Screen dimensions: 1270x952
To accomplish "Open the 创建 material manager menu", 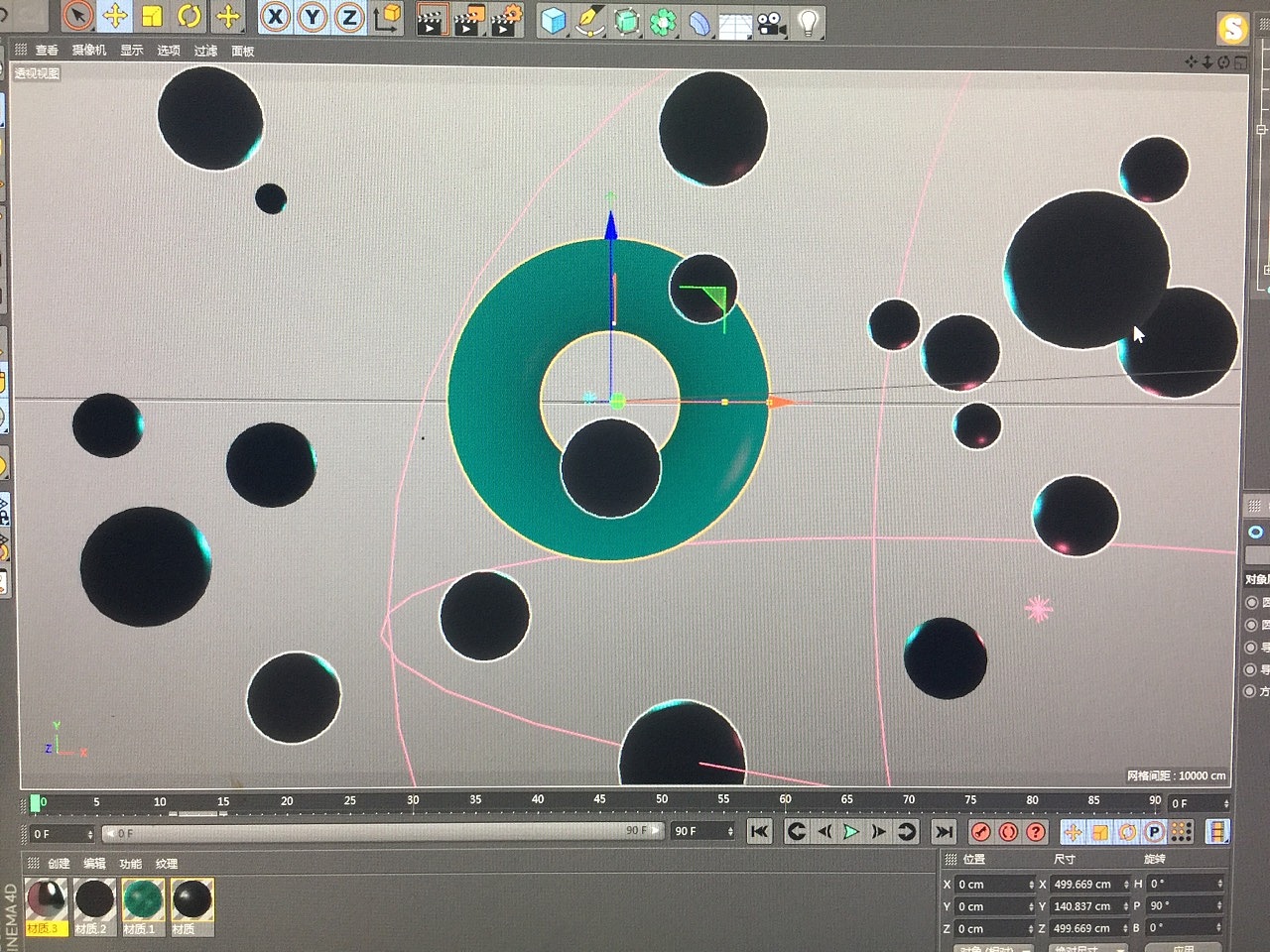I will (59, 864).
